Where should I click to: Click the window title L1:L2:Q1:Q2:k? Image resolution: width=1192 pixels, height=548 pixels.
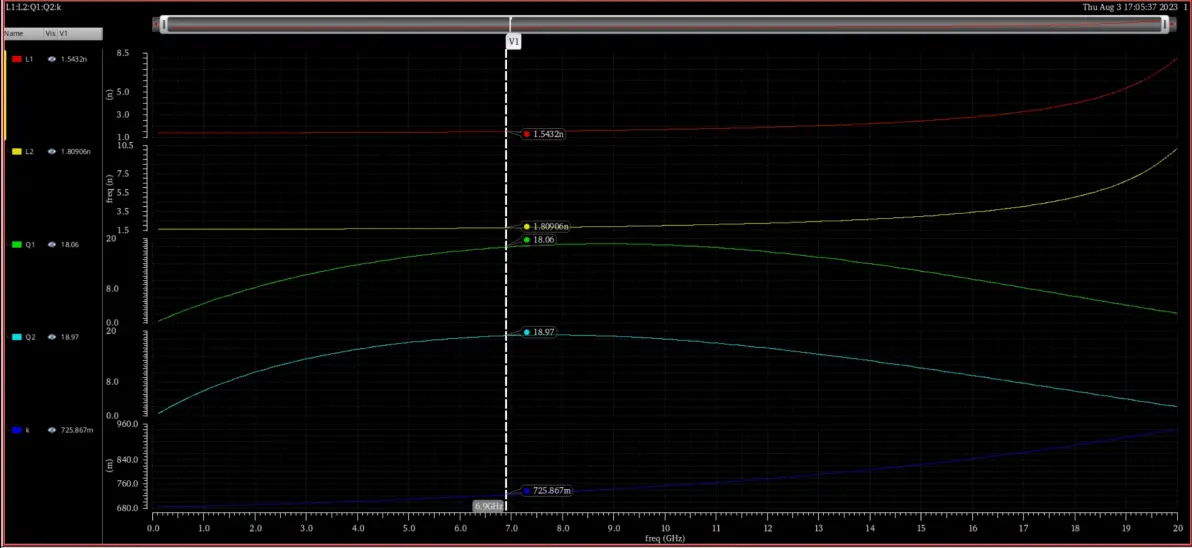click(33, 7)
